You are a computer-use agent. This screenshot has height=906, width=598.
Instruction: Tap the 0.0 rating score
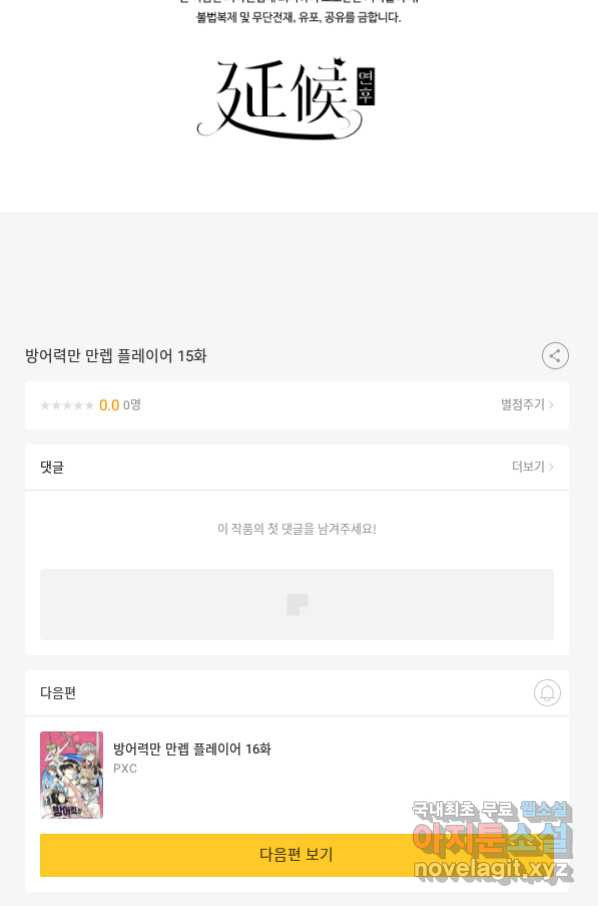109,405
